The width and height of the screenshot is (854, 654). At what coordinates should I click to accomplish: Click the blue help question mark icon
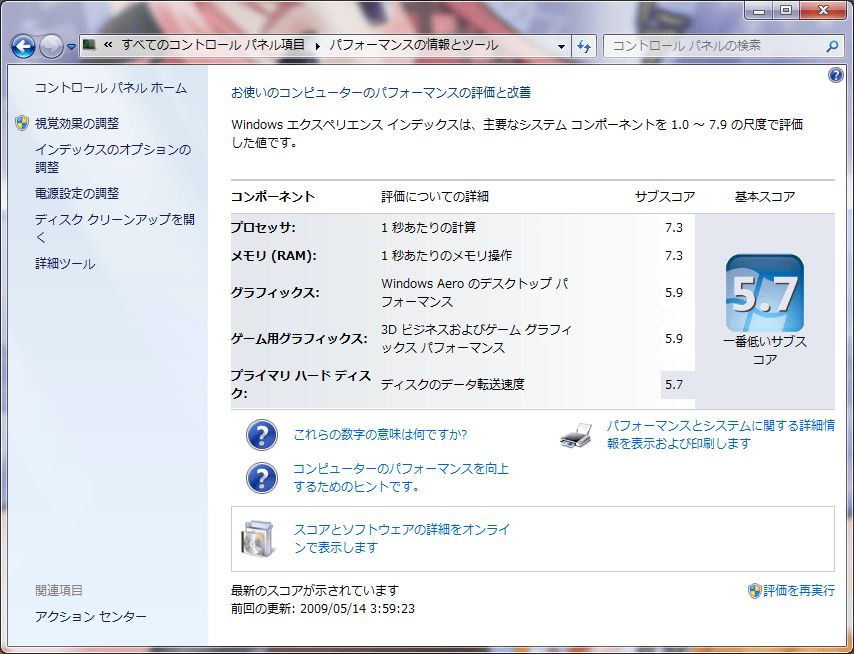coord(836,76)
